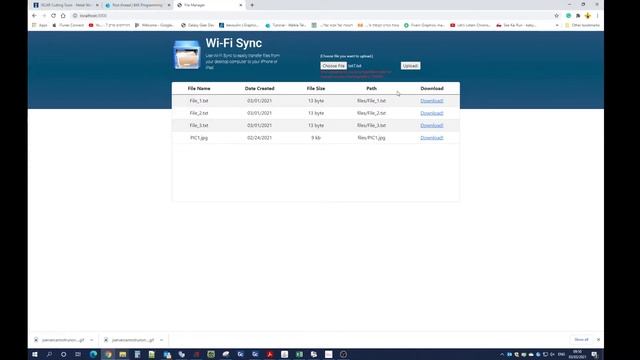This screenshot has width=640, height=360.
Task: Expand the bookmarks overflow chevron
Action: click(557, 25)
